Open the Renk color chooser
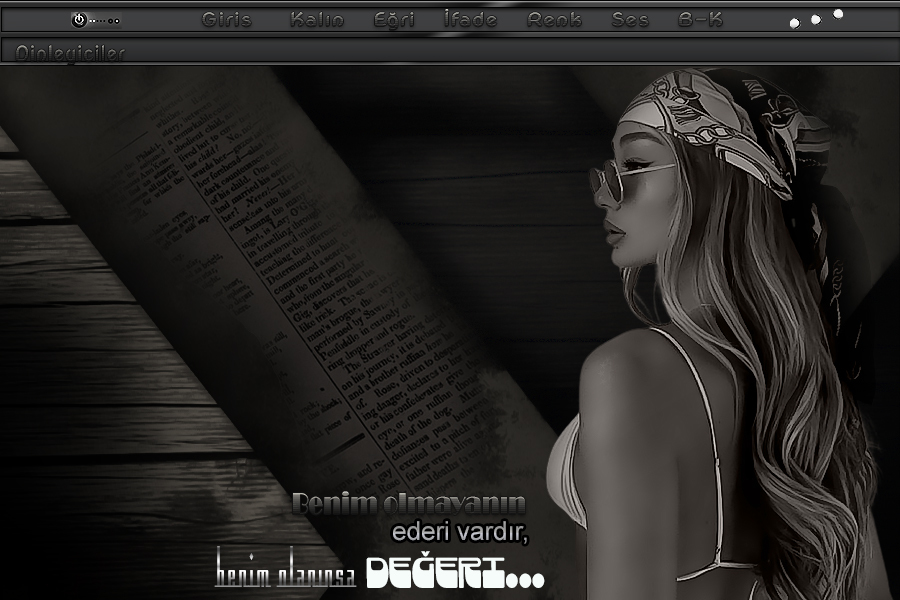Viewport: 900px width, 600px height. click(x=554, y=20)
